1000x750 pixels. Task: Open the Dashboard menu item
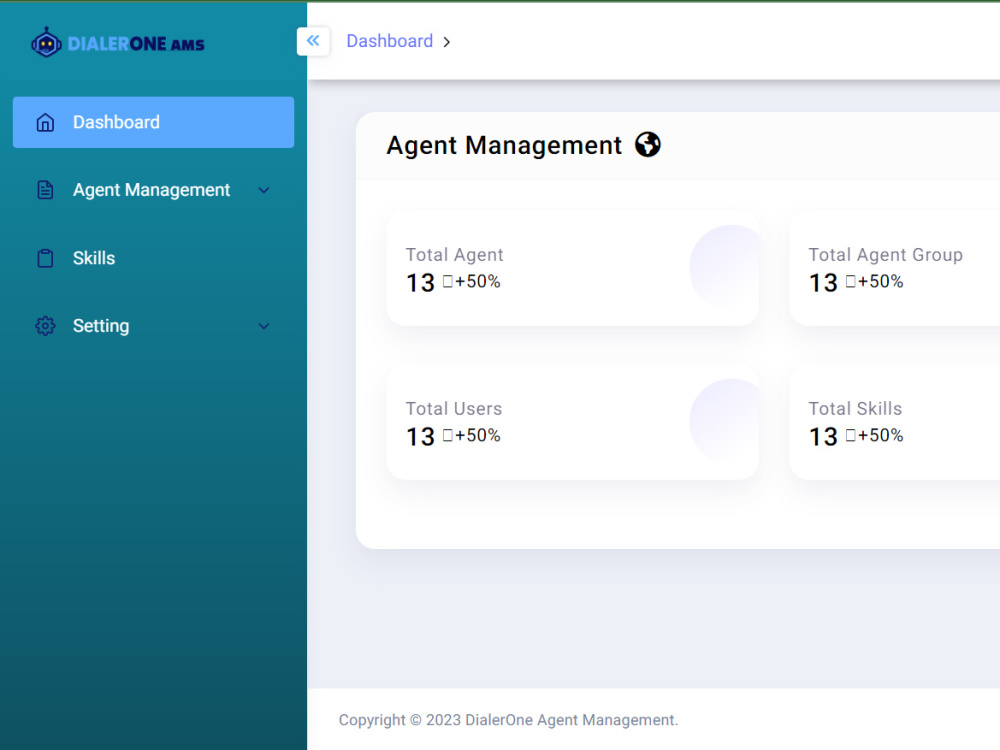153,122
